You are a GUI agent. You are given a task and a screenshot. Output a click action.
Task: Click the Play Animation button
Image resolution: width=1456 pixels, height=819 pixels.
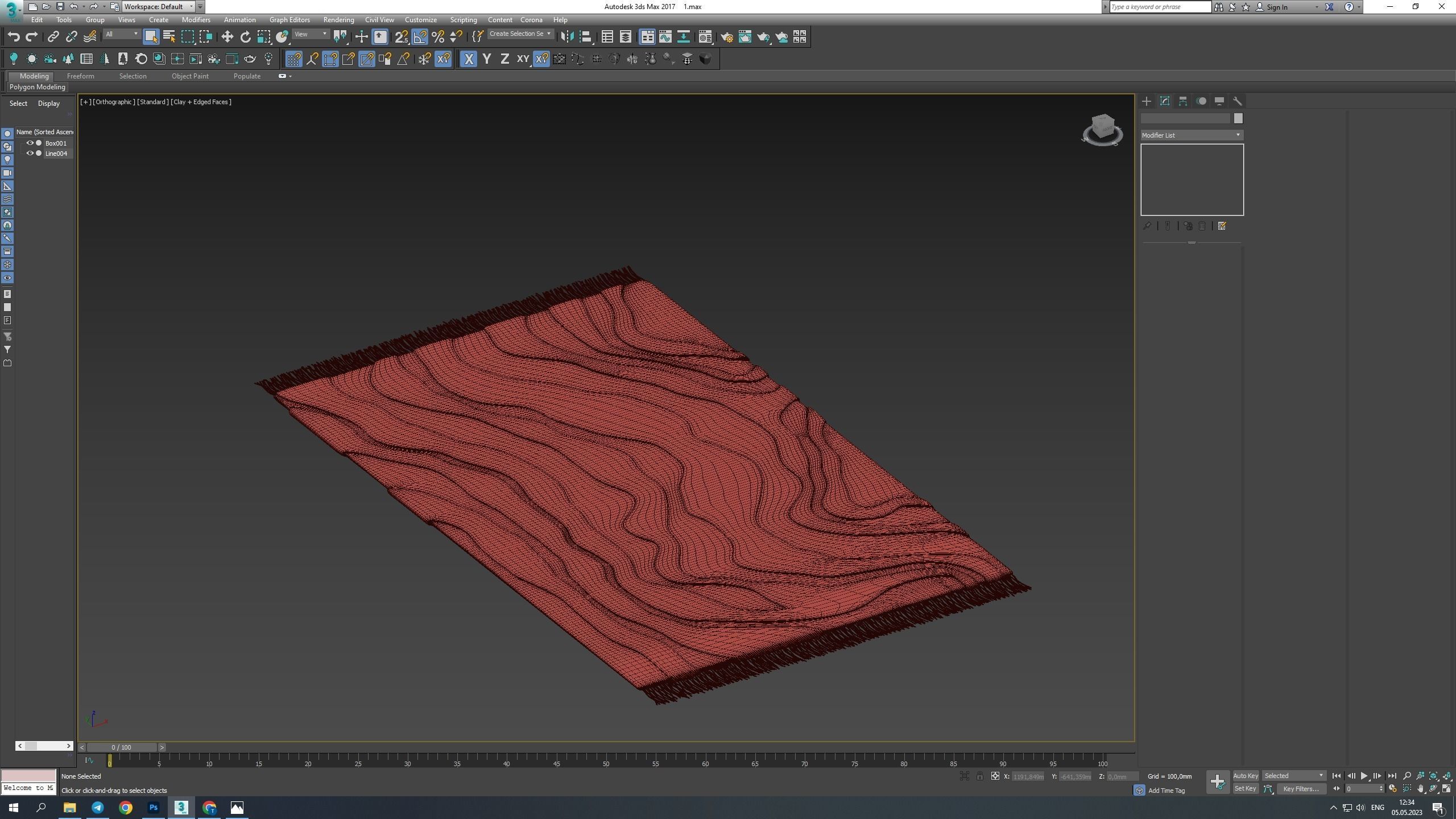point(1364,776)
